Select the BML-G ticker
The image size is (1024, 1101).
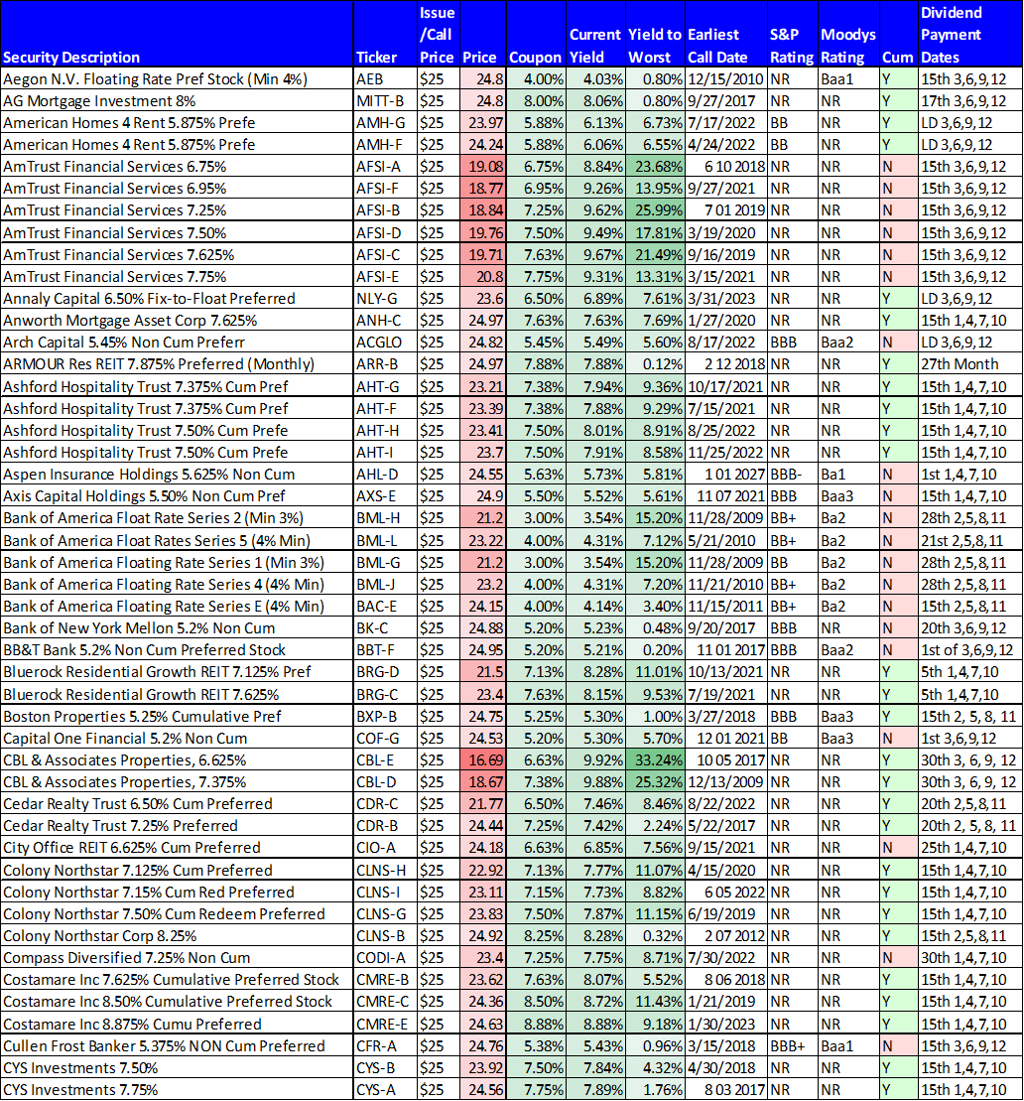(385, 563)
